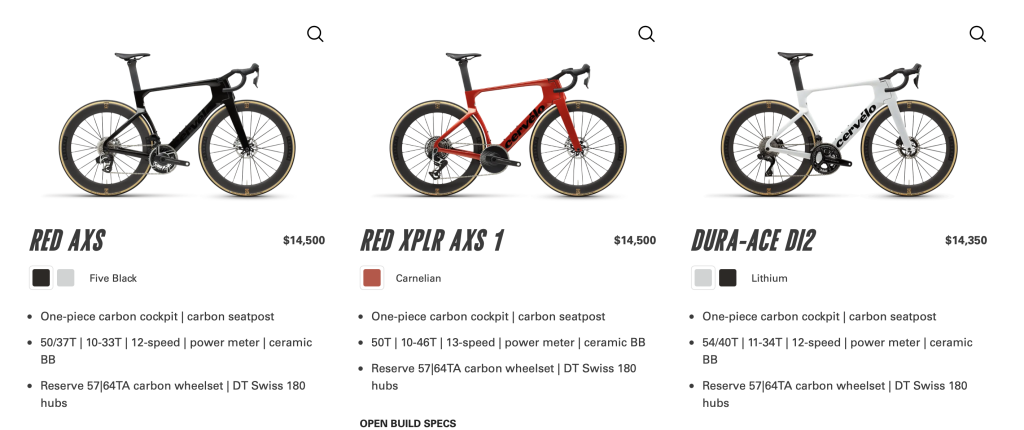1024x430 pixels.
Task: Click the OPEN BUILD SPECS link
Action: 408,423
